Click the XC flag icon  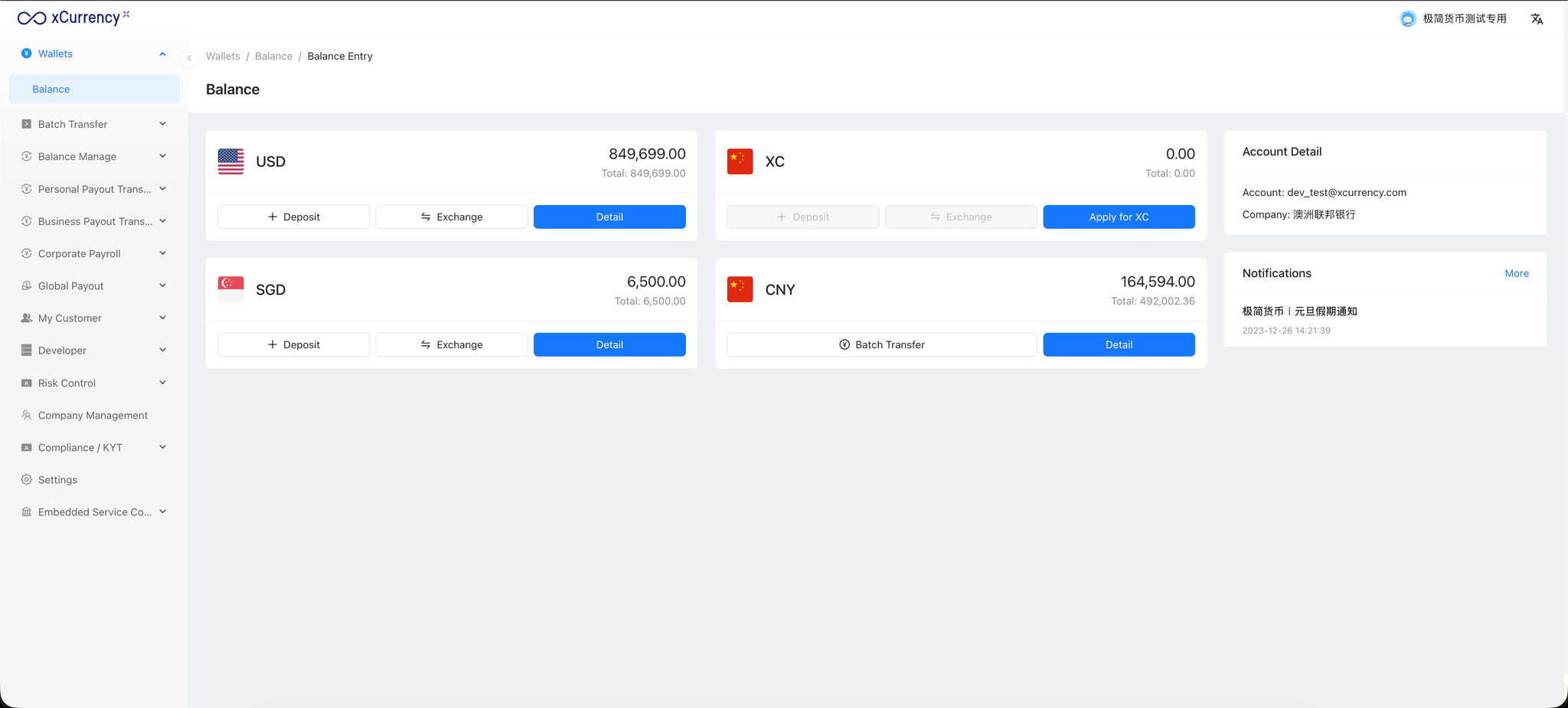740,162
